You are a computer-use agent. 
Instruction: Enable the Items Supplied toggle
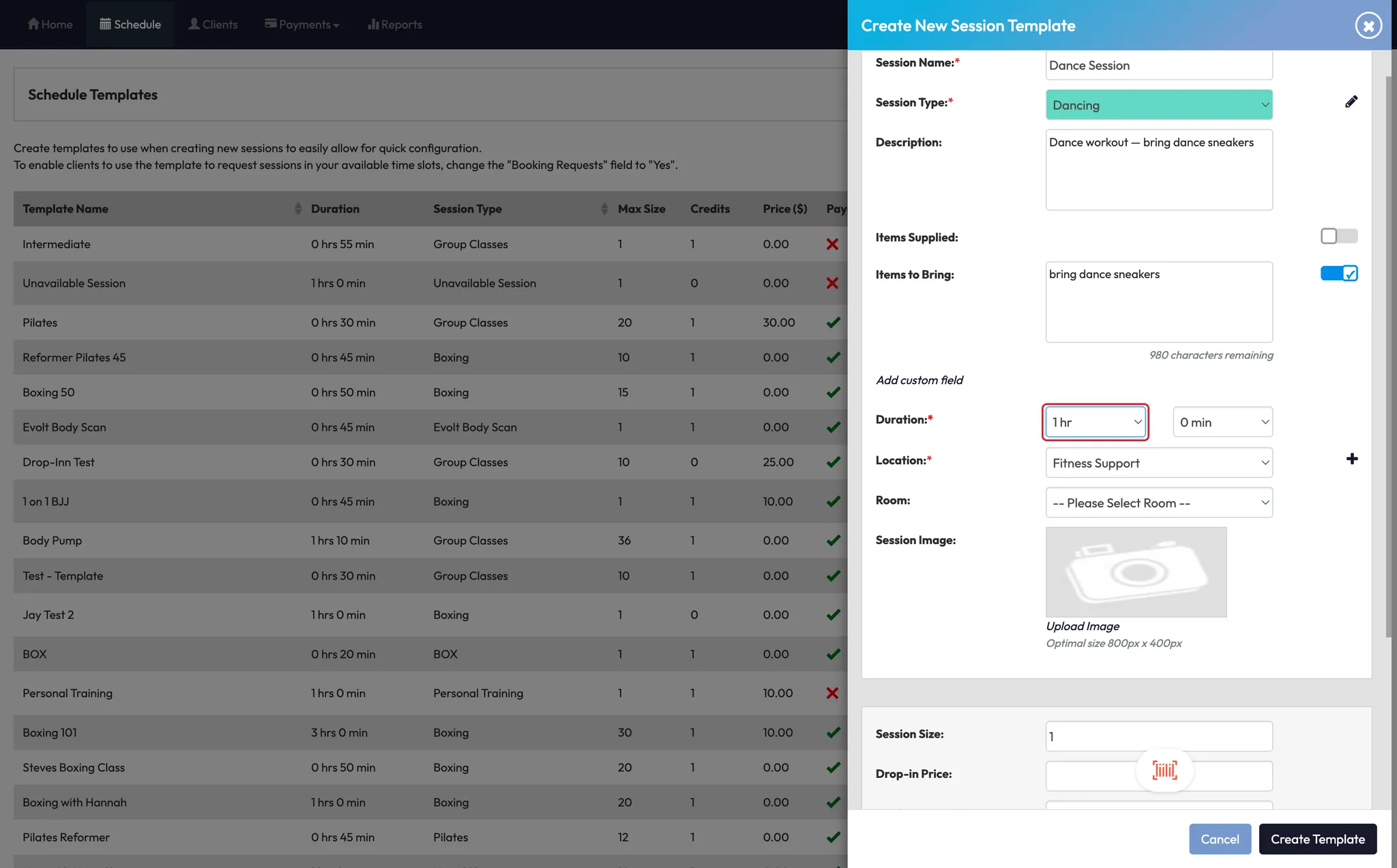point(1338,237)
